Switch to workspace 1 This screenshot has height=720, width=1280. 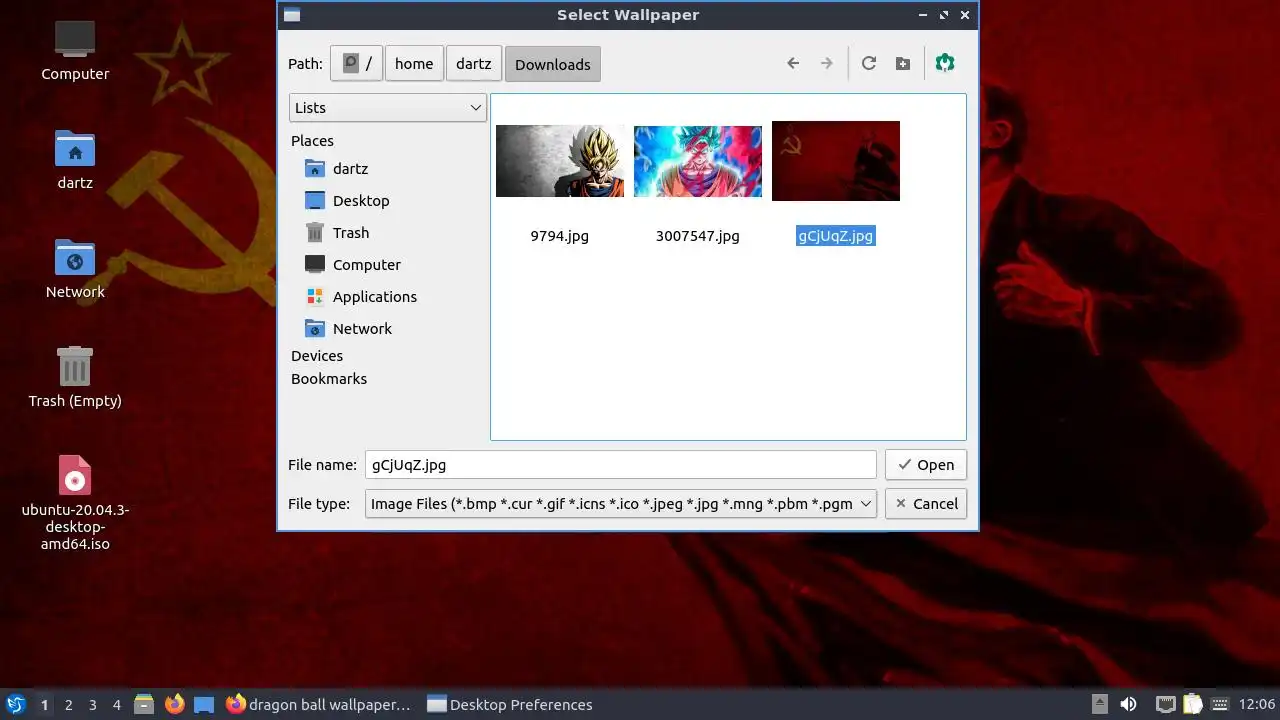pyautogui.click(x=44, y=705)
